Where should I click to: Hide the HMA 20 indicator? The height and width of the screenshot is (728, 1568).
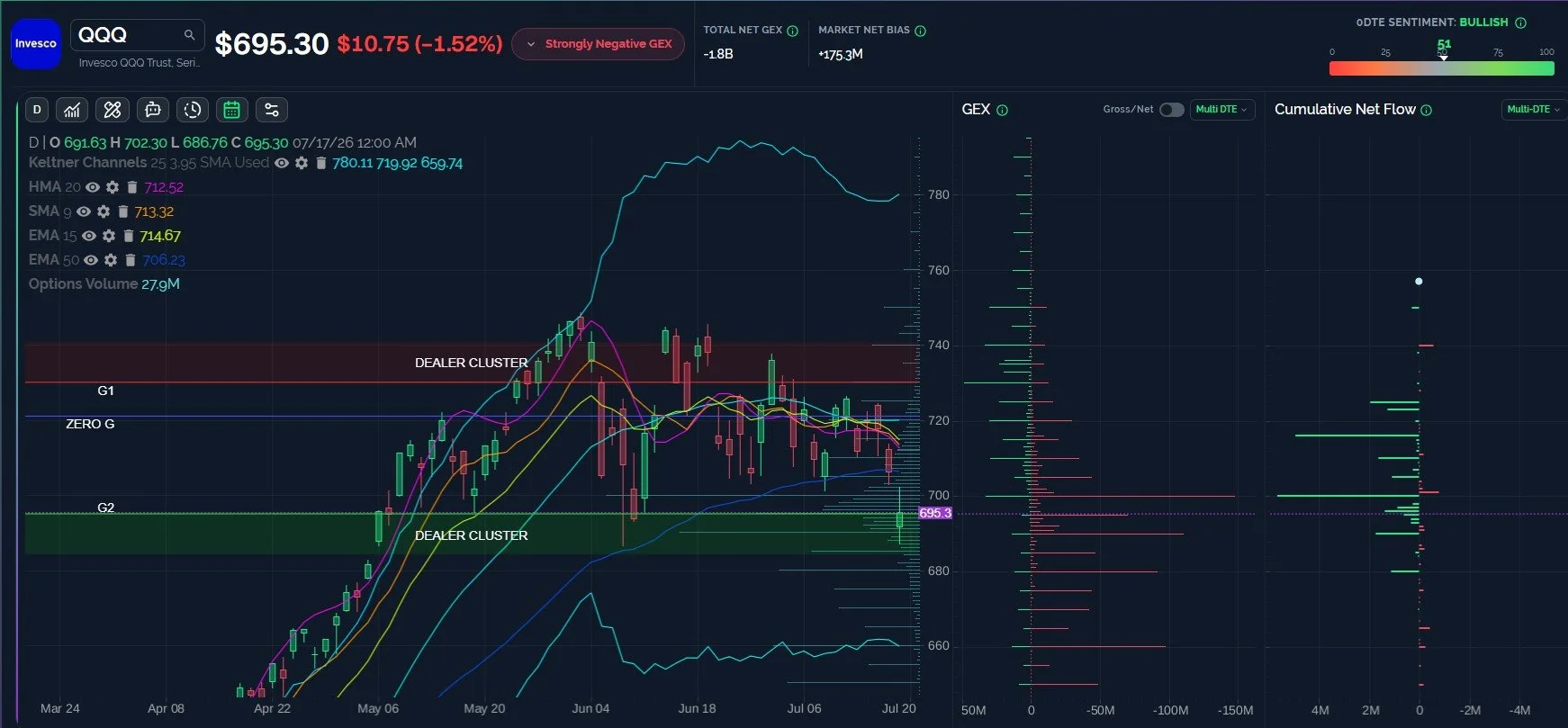point(93,187)
